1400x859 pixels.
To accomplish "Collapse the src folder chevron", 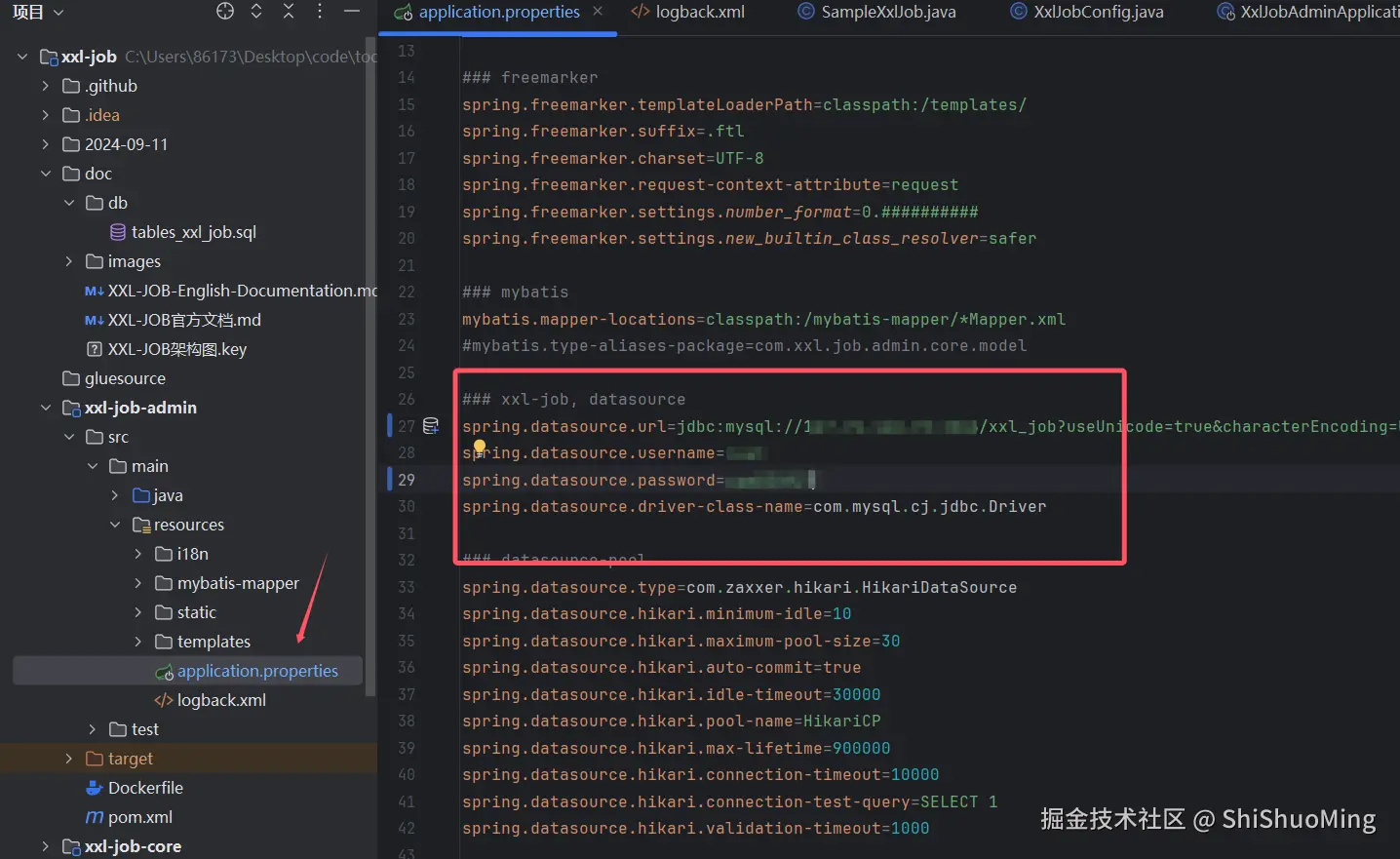I will click(x=69, y=437).
